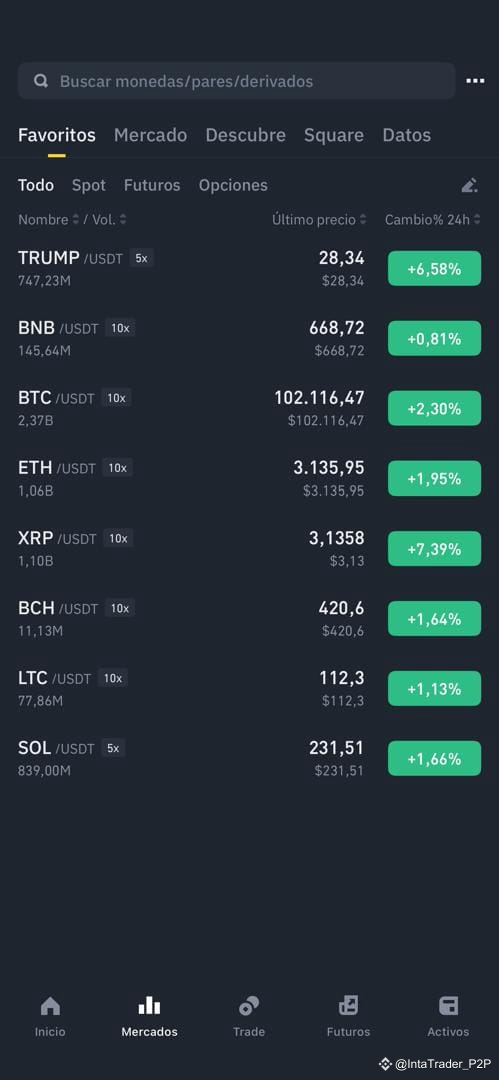Switch to the Mercado tab
Image resolution: width=499 pixels, height=1080 pixels.
pyautogui.click(x=150, y=135)
